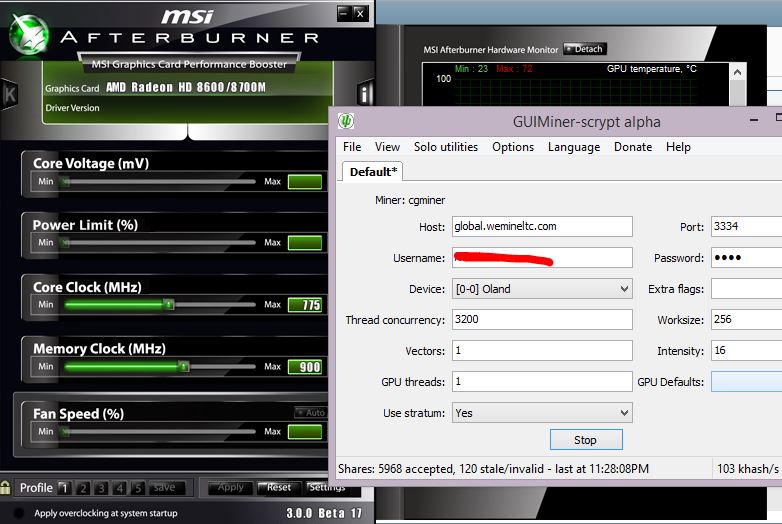
Task: Click the Reset button in Afterburner
Action: [278, 488]
